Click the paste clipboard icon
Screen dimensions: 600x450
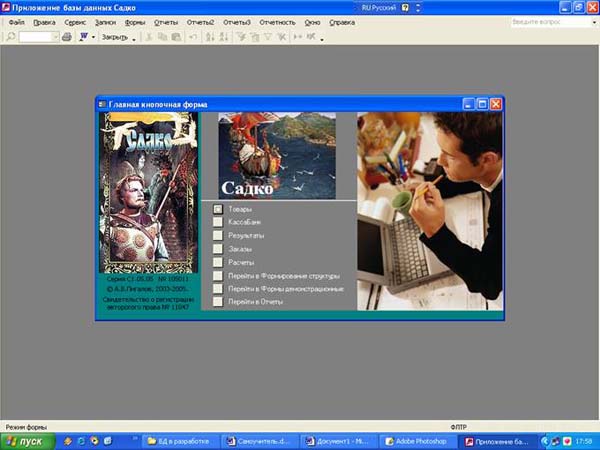176,37
